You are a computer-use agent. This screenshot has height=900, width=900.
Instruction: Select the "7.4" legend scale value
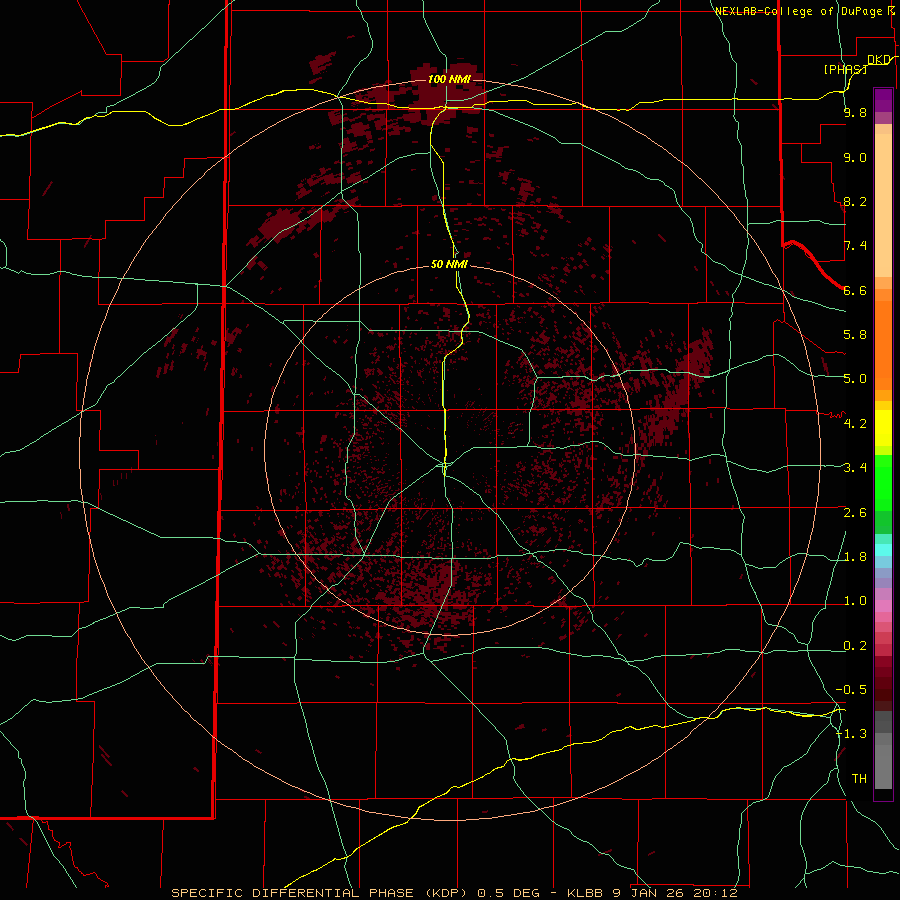pos(855,246)
